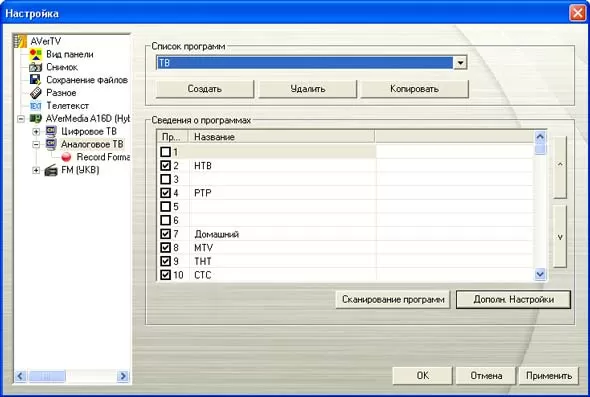
Task: Click the AVerTV root icon in tree
Action: (x=20, y=41)
